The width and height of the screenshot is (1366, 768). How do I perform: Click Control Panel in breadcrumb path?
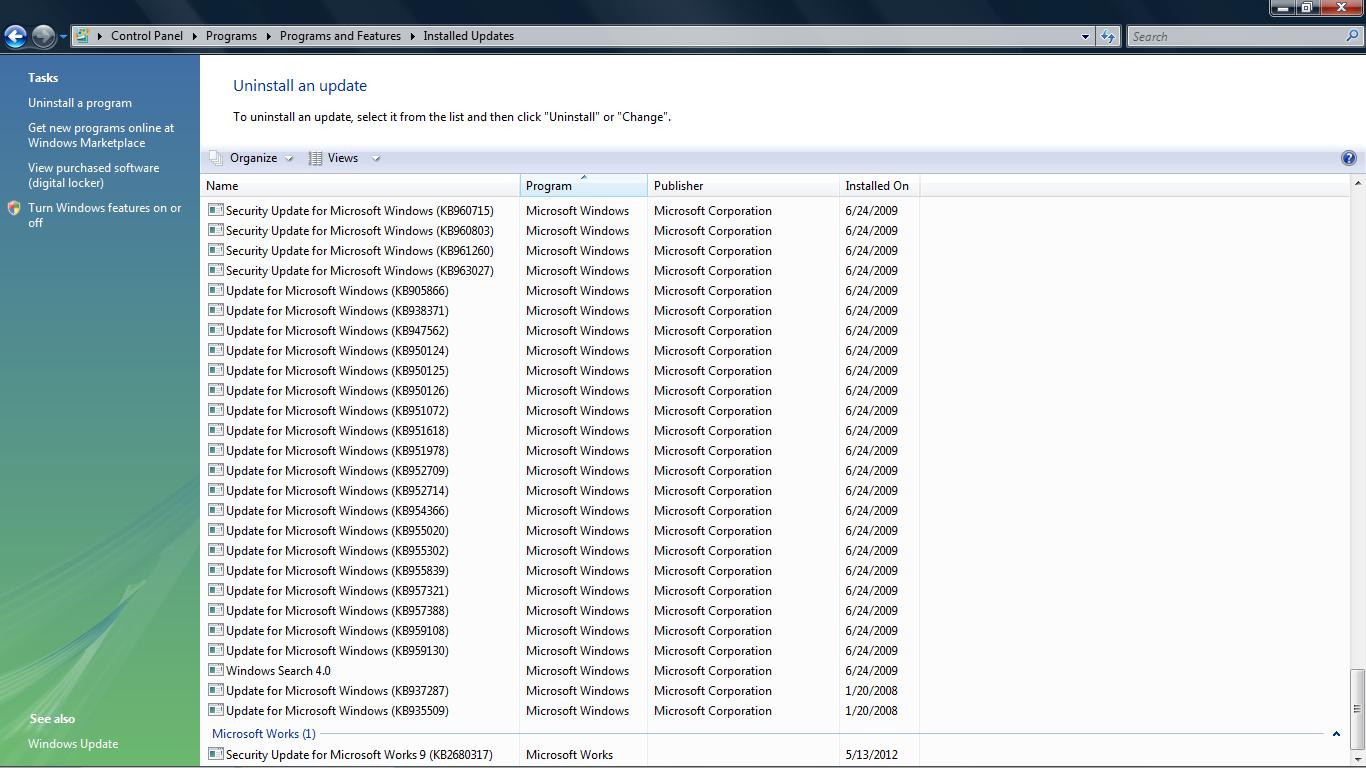(x=147, y=36)
